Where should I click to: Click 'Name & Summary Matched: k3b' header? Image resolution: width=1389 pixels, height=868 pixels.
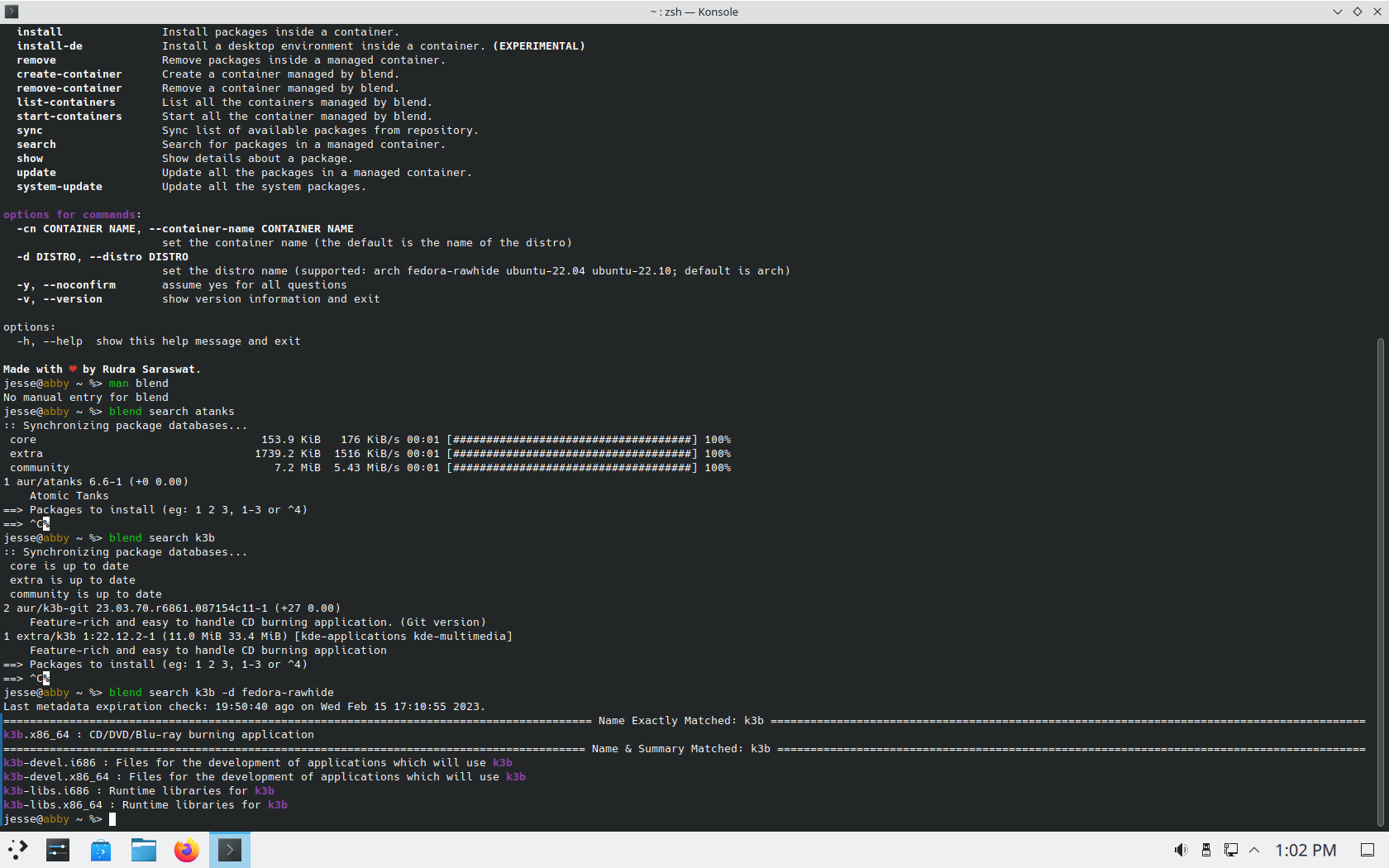coord(681,749)
